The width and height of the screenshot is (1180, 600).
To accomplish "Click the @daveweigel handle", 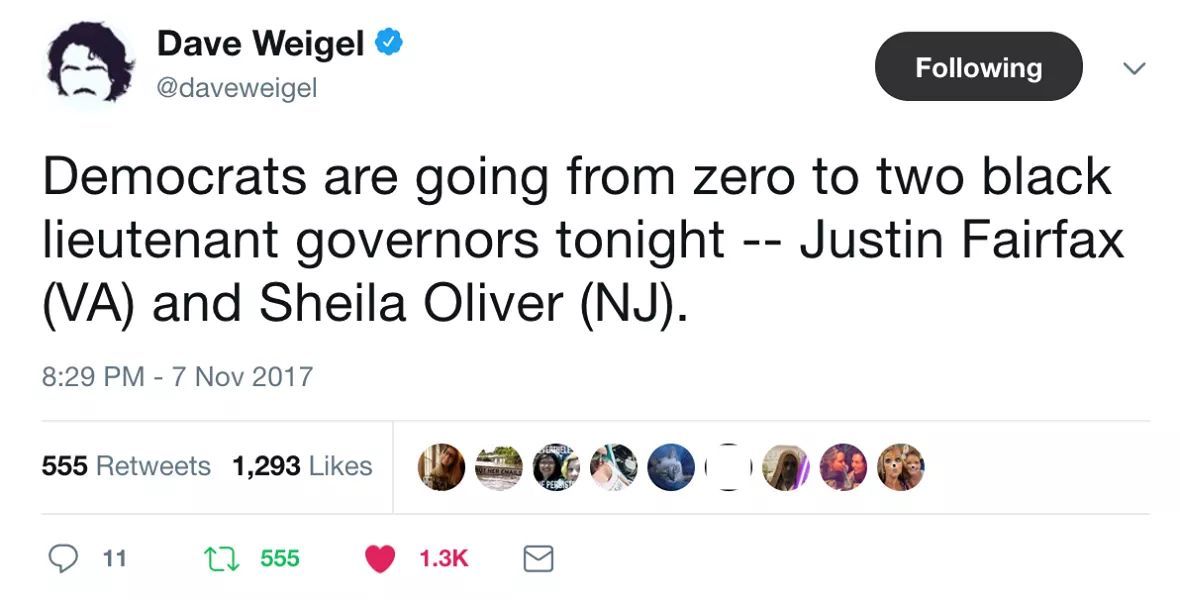I will point(237,89).
